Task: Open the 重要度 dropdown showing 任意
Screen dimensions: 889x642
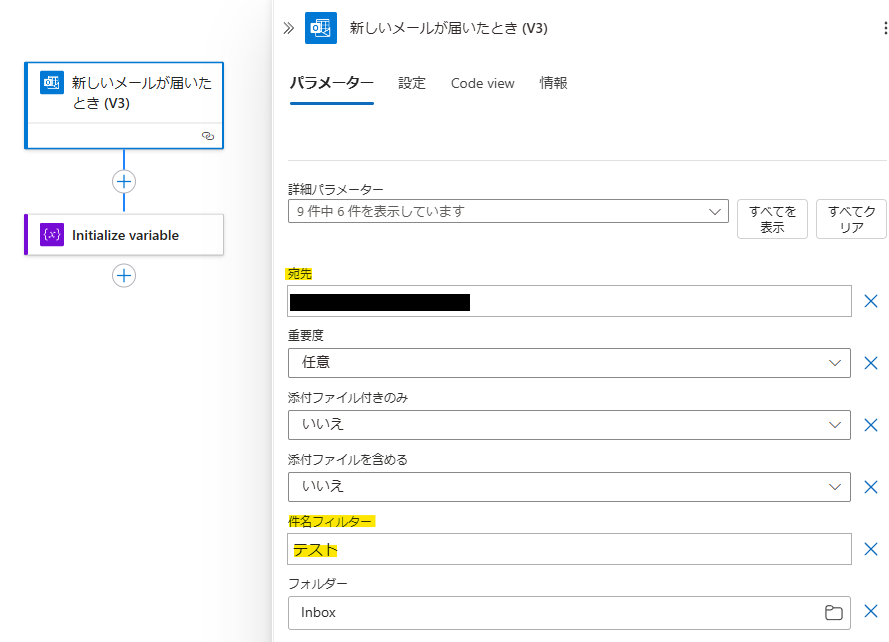Action: tap(569, 363)
